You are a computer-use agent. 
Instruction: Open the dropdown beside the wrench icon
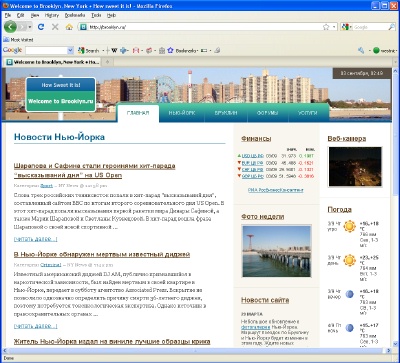[x=369, y=51]
